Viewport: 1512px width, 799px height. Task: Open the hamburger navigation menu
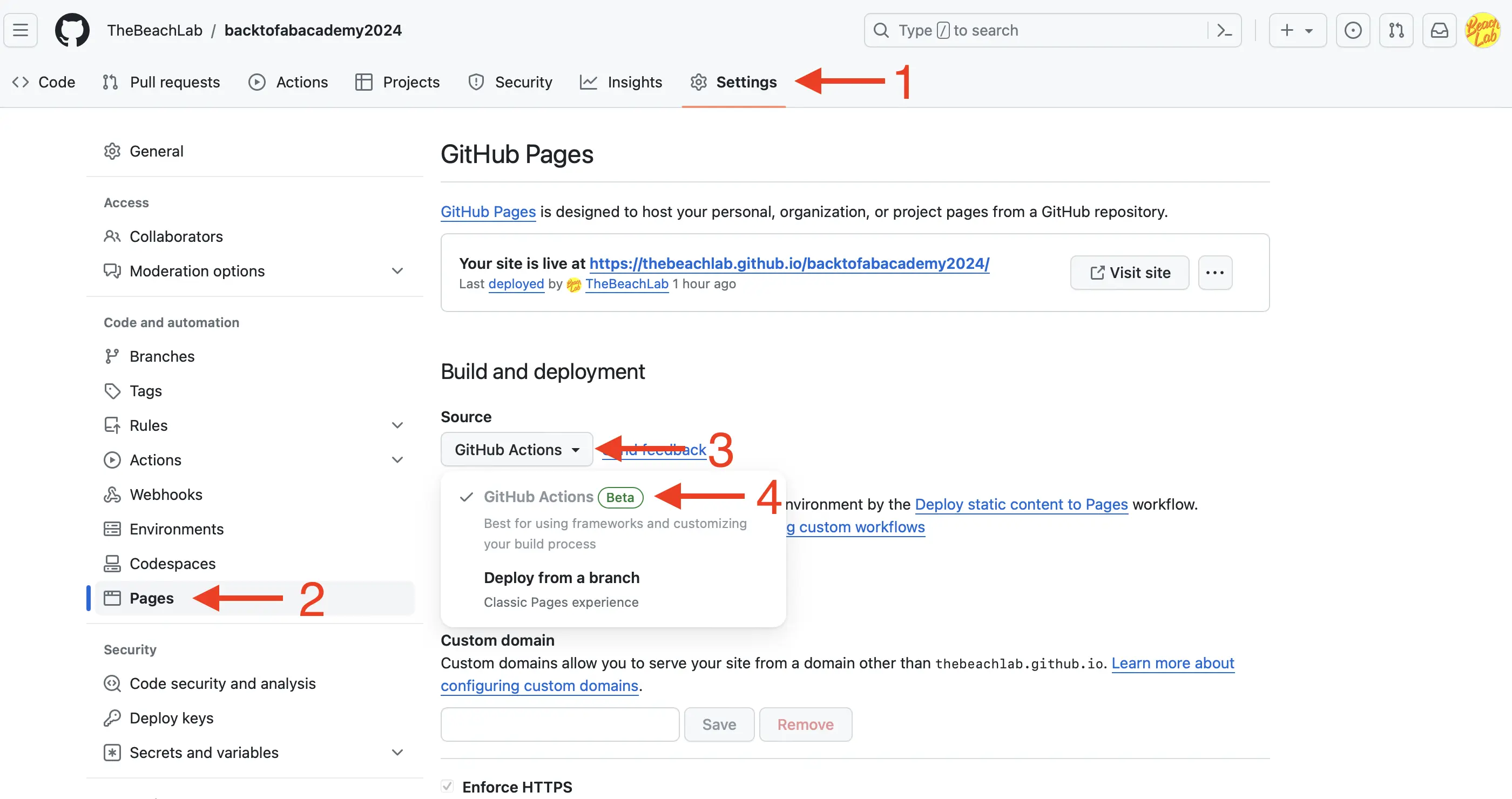(x=21, y=30)
